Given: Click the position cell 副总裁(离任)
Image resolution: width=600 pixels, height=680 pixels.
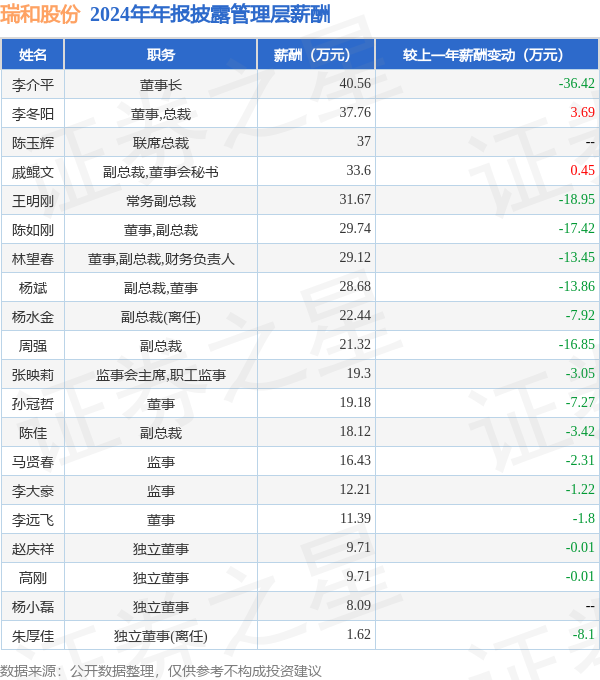Looking at the screenshot, I should click(161, 317).
